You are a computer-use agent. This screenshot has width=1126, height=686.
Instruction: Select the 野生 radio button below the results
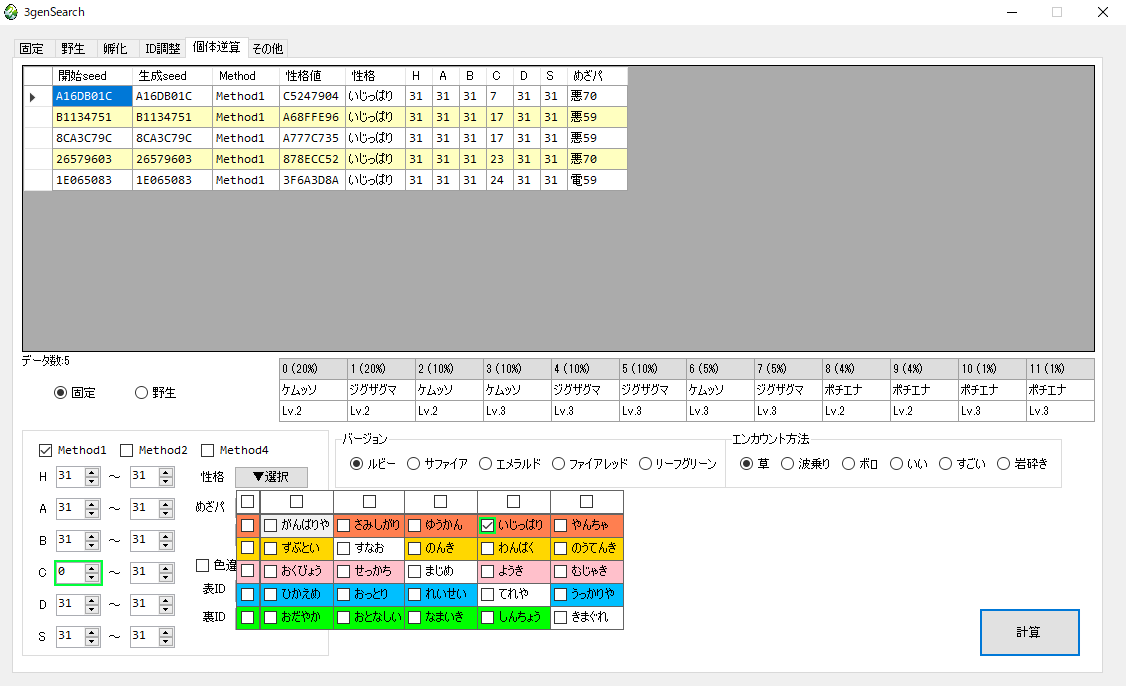(155, 392)
